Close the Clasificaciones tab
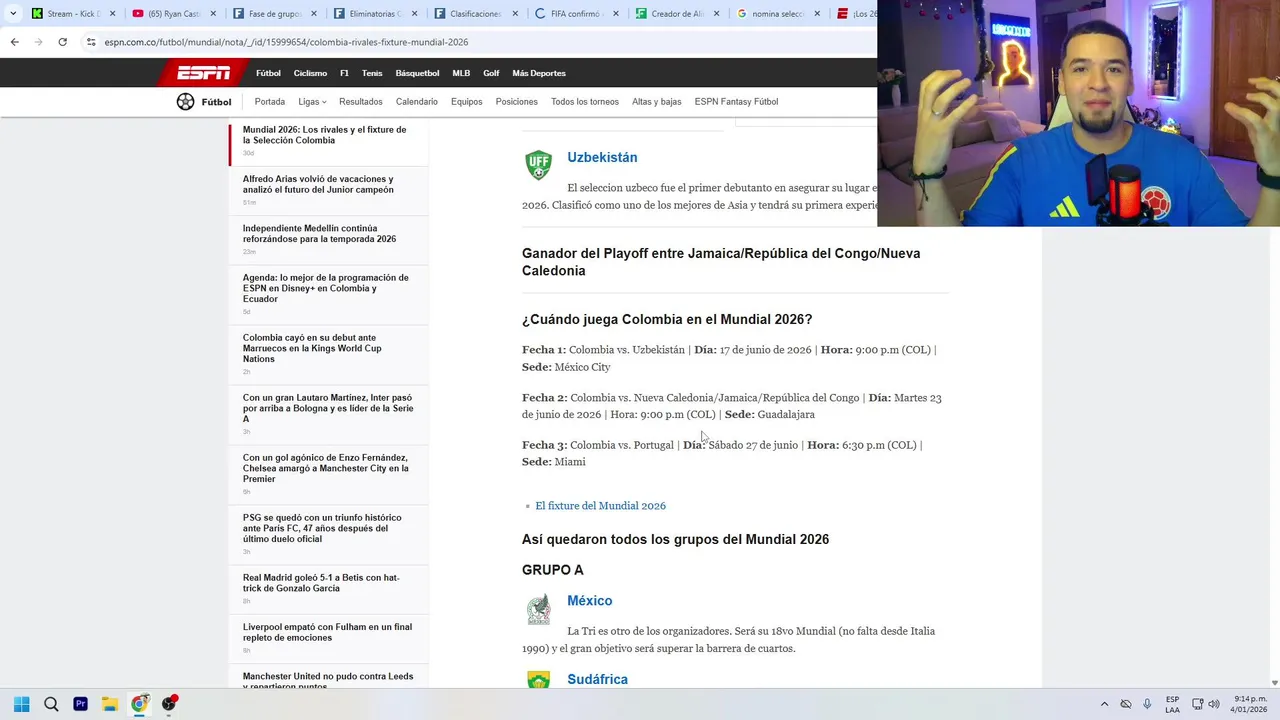Viewport: 1280px width, 720px height. pos(515,14)
